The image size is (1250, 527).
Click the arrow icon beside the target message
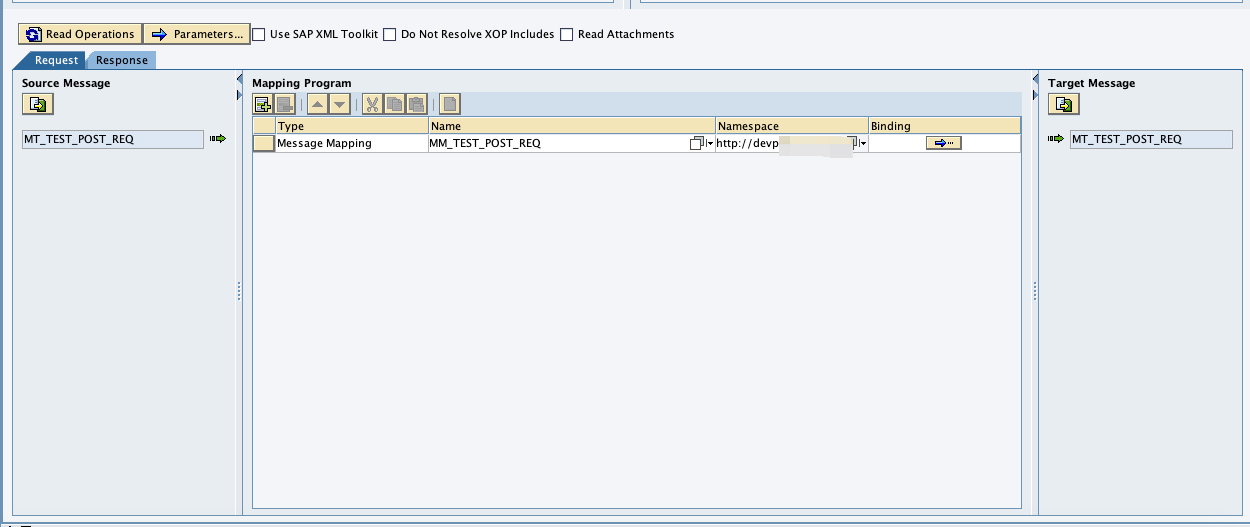click(1056, 139)
